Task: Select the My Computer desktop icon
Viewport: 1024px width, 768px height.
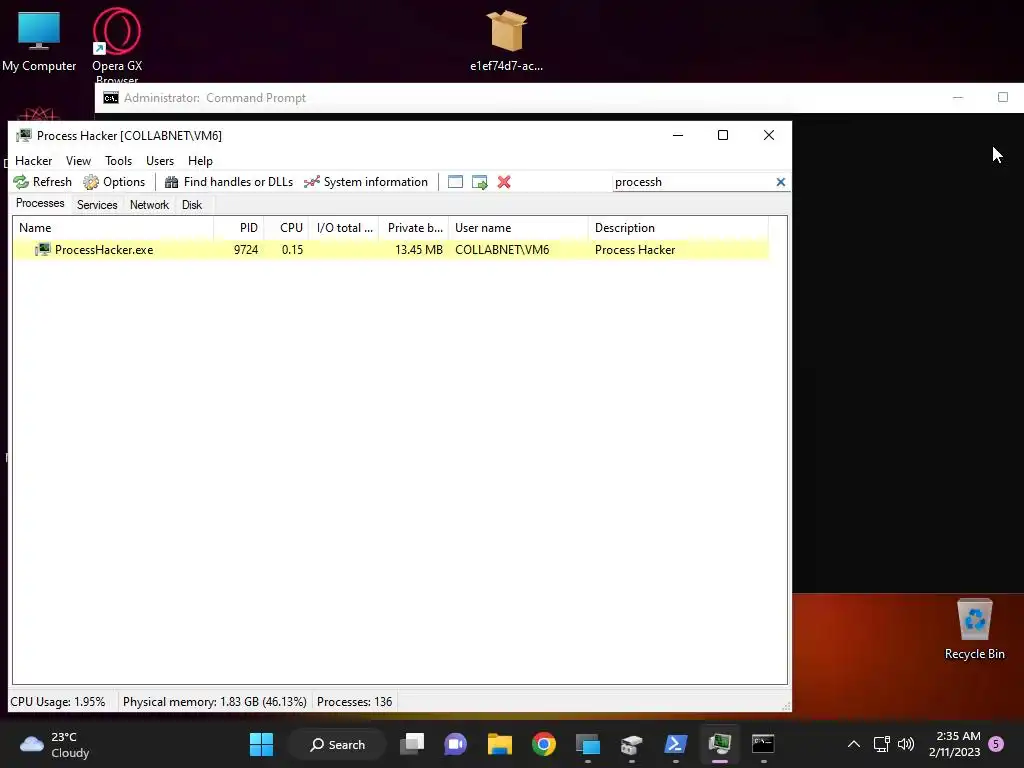Action: [x=39, y=42]
